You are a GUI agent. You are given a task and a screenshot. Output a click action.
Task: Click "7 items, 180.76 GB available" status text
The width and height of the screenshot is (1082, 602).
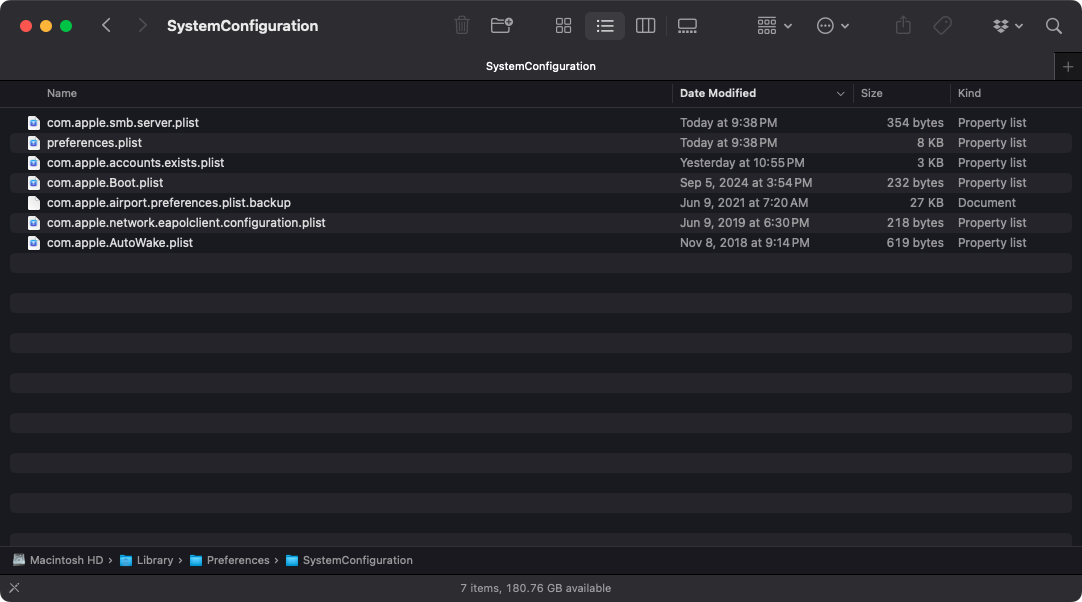(535, 588)
